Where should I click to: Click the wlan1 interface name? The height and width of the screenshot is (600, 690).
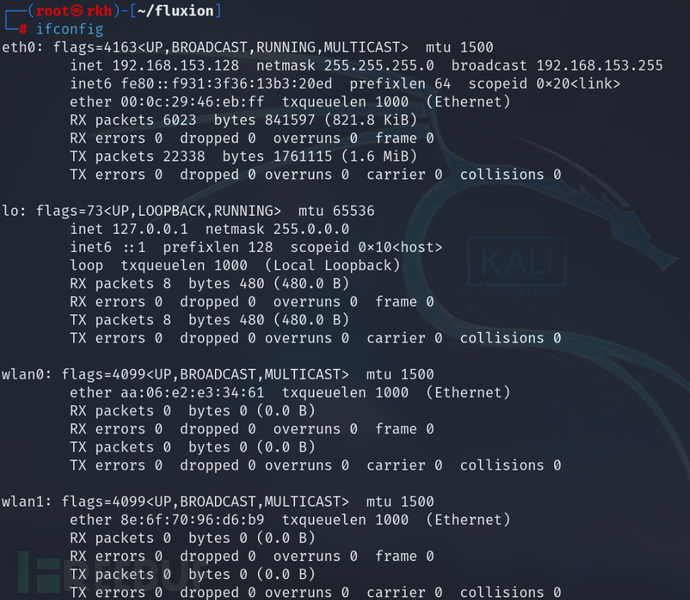[23, 501]
